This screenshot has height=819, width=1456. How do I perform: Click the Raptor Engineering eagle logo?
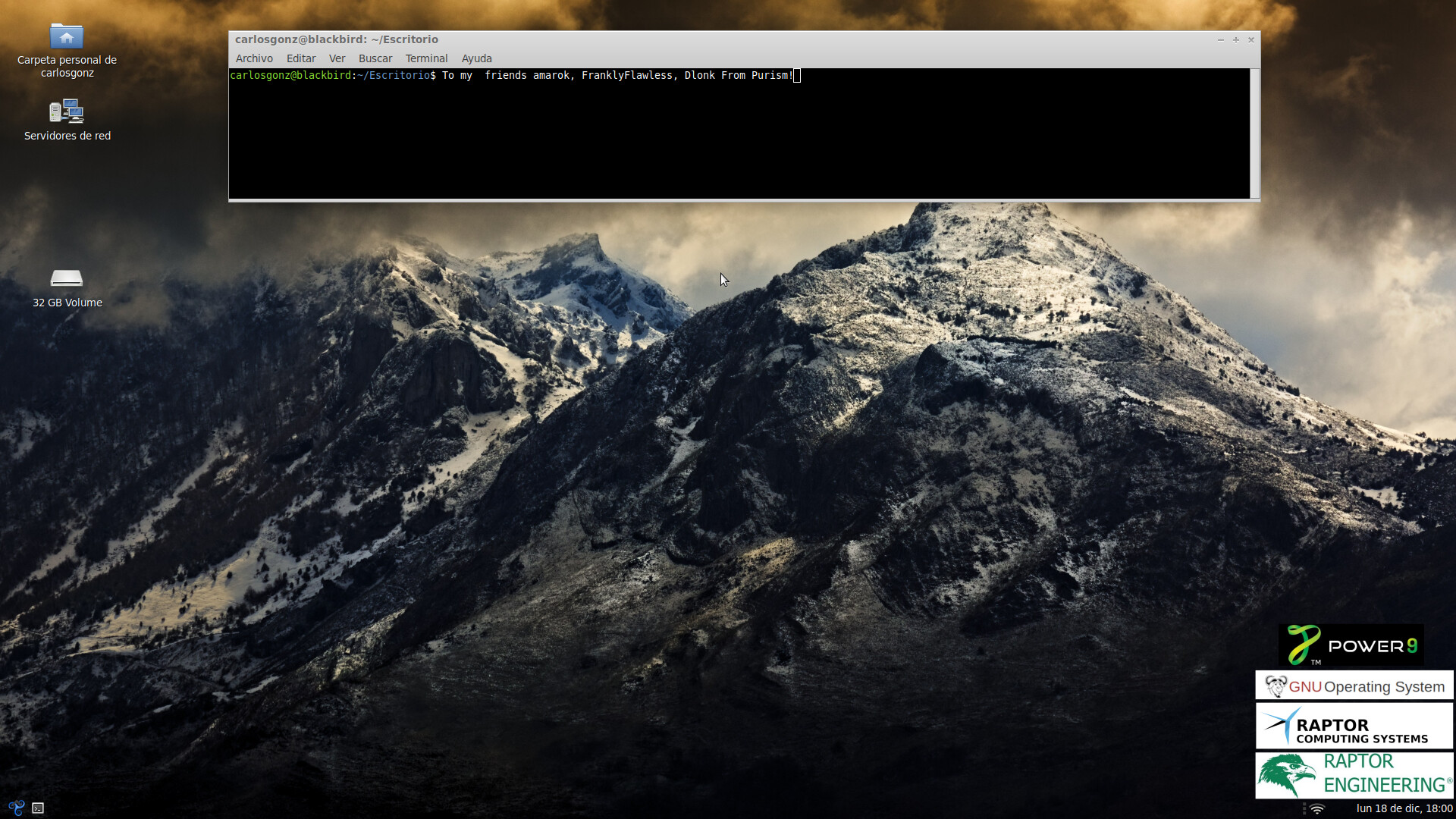[x=1286, y=775]
